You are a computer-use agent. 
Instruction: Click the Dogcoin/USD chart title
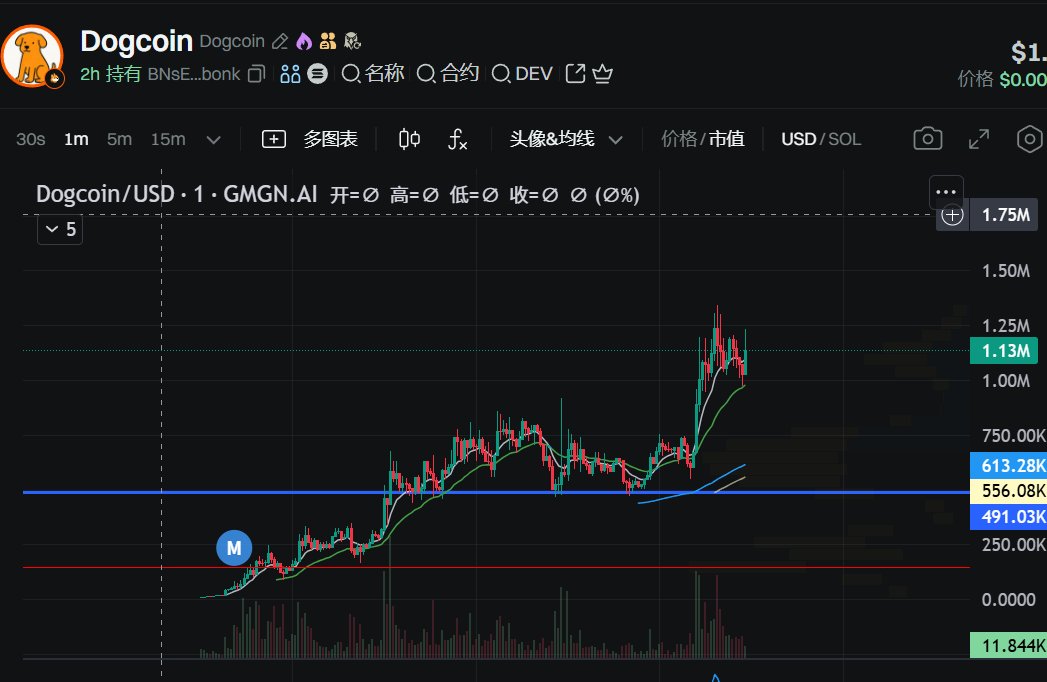[176, 194]
